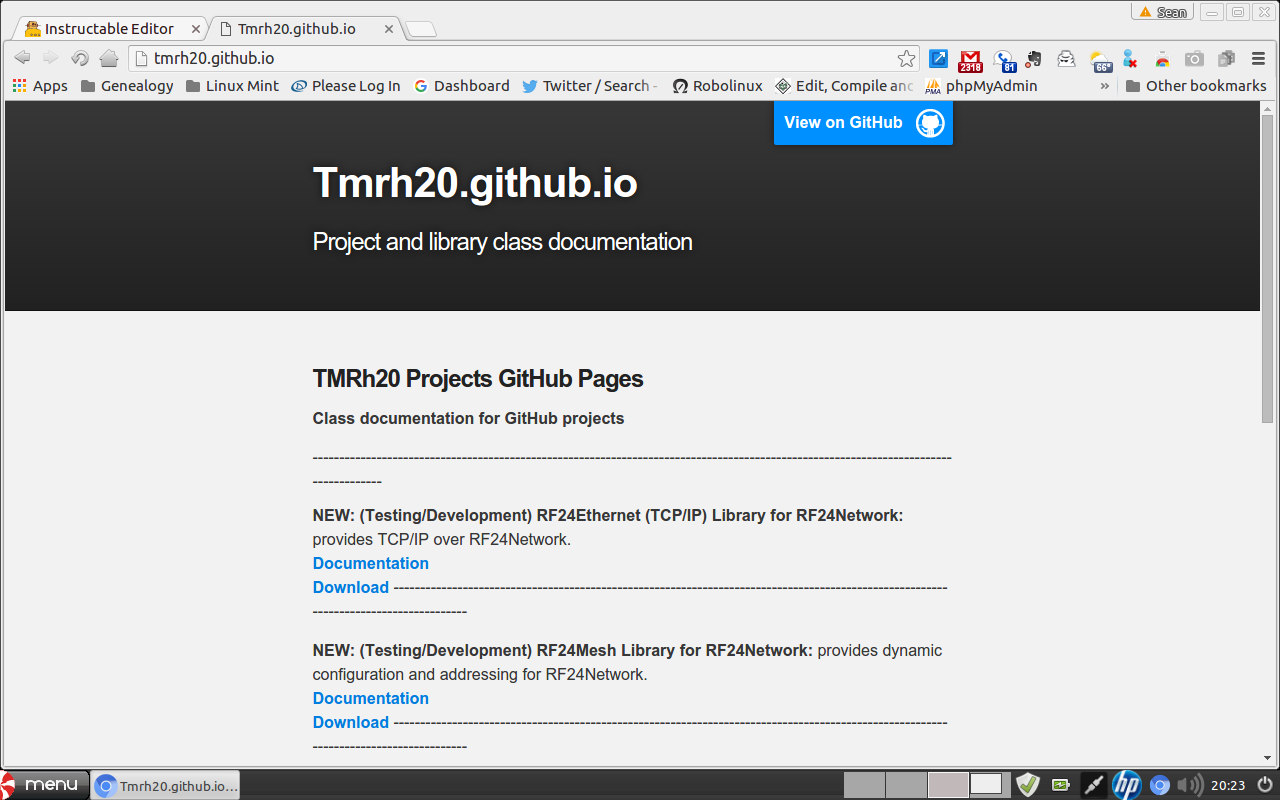Open the Chrome Web Store extension icon
Viewport: 1280px width, 800px height.
pyautogui.click(x=1162, y=58)
